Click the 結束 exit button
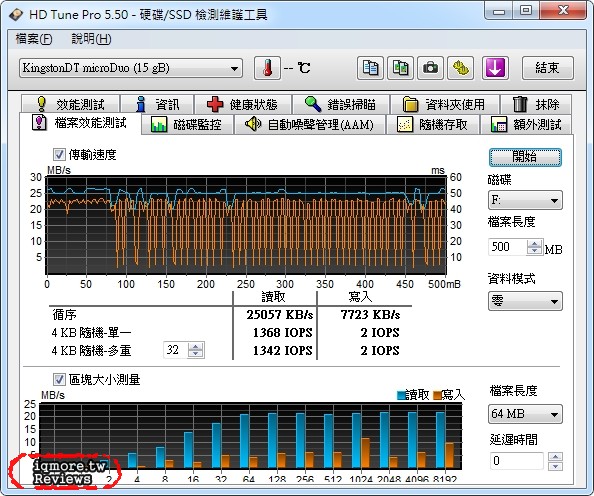 pos(548,68)
